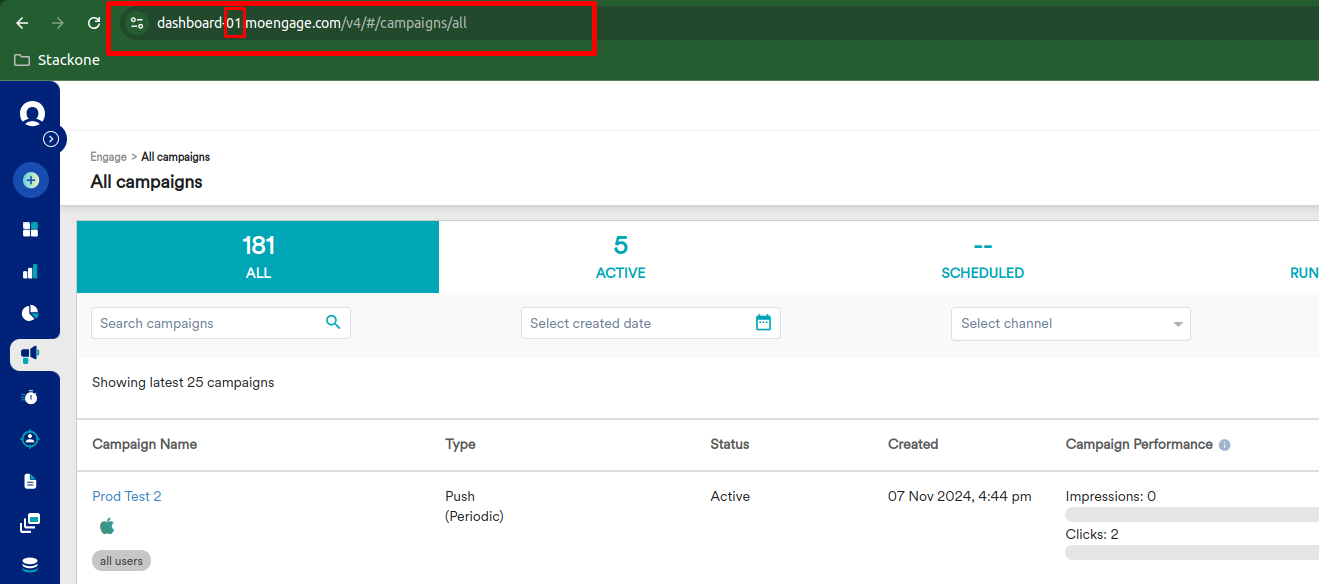Click the Impressions: 0 label
The height and width of the screenshot is (584, 1319).
(x=1111, y=496)
